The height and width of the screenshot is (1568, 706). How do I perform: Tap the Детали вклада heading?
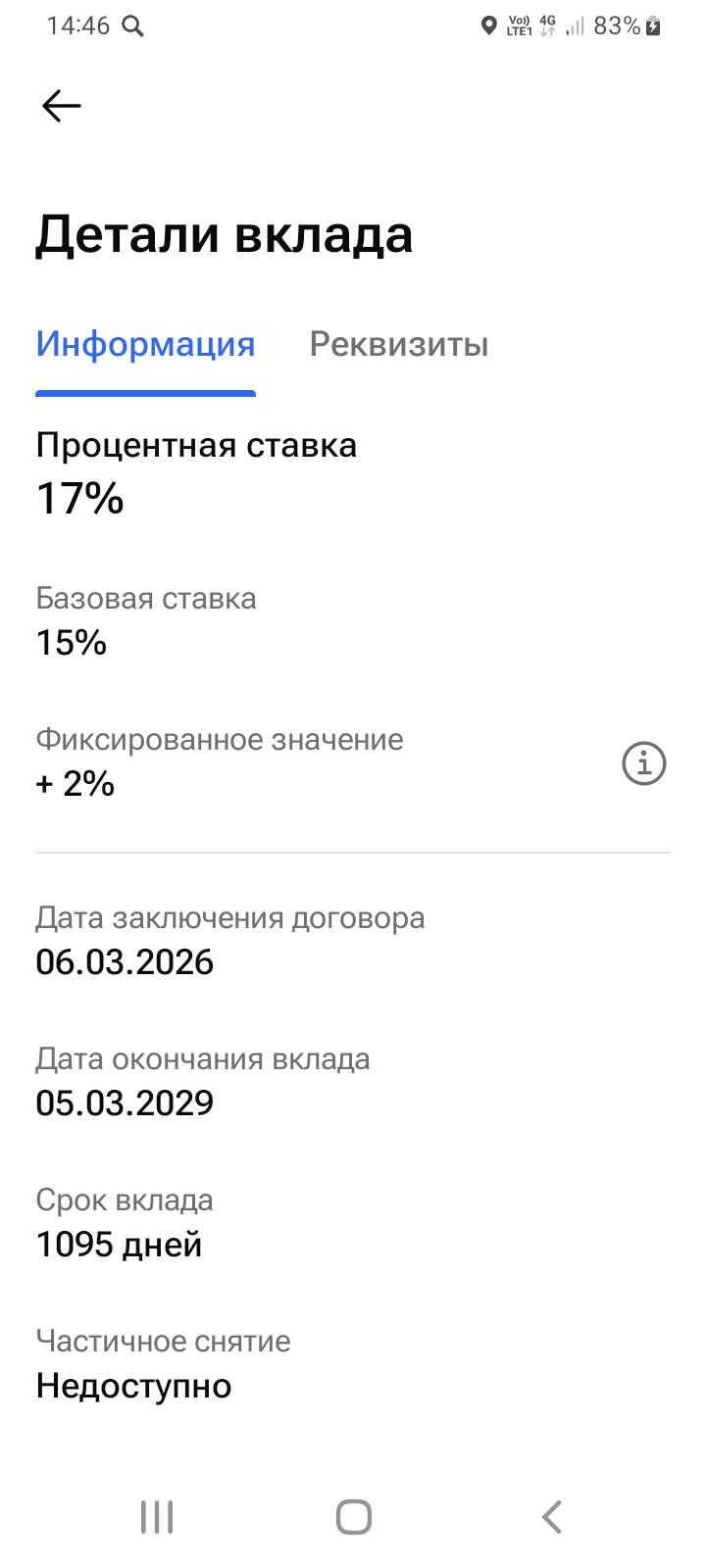coord(224,235)
